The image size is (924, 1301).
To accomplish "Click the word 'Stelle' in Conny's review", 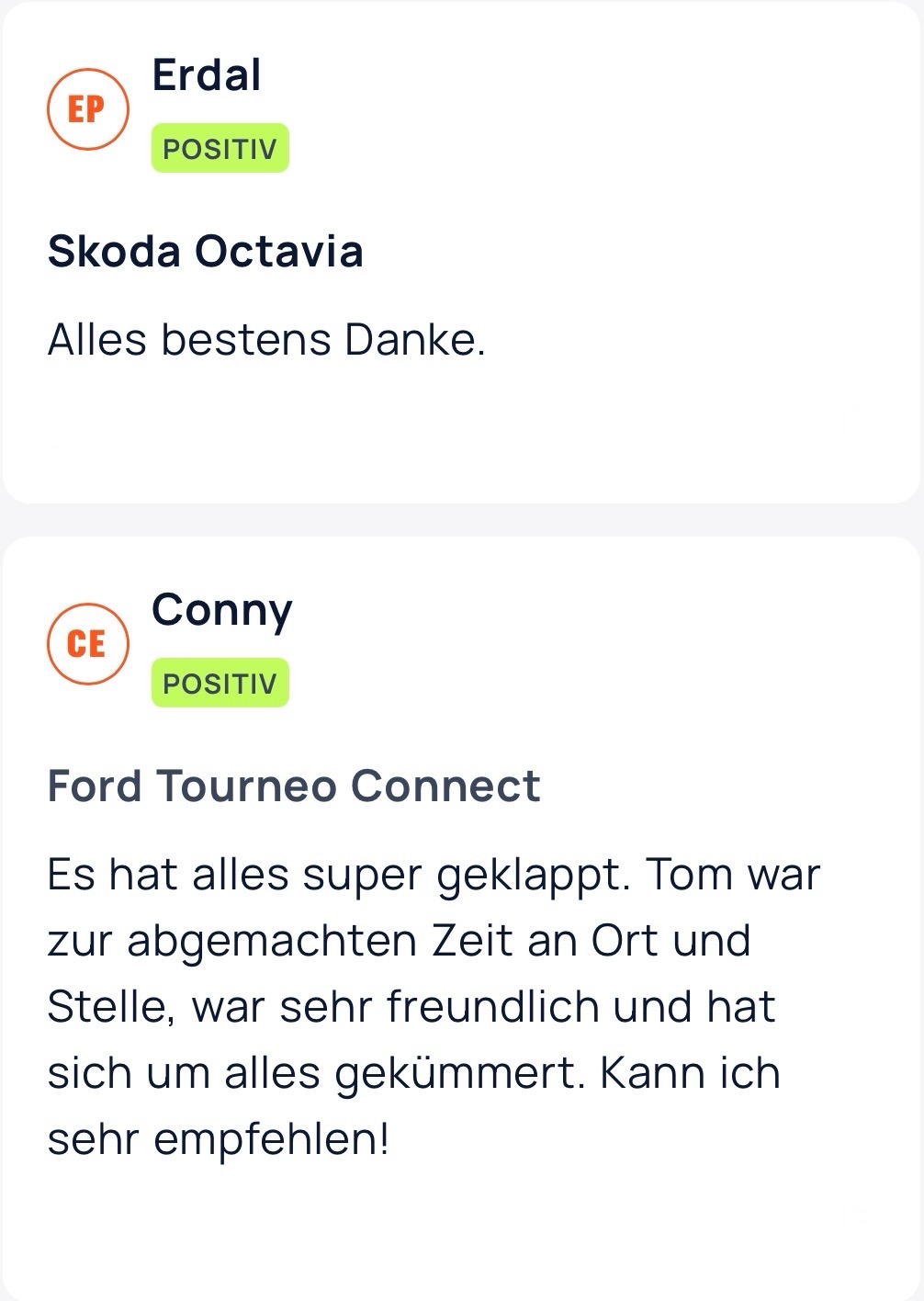I will (106, 1007).
